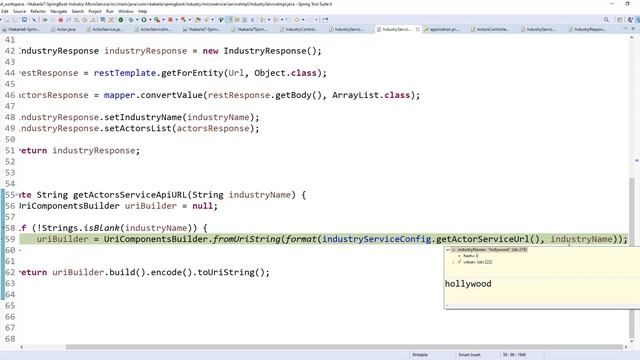Open the Navigate menu
Viewport: 640px width, 360px height.
point(58,11)
